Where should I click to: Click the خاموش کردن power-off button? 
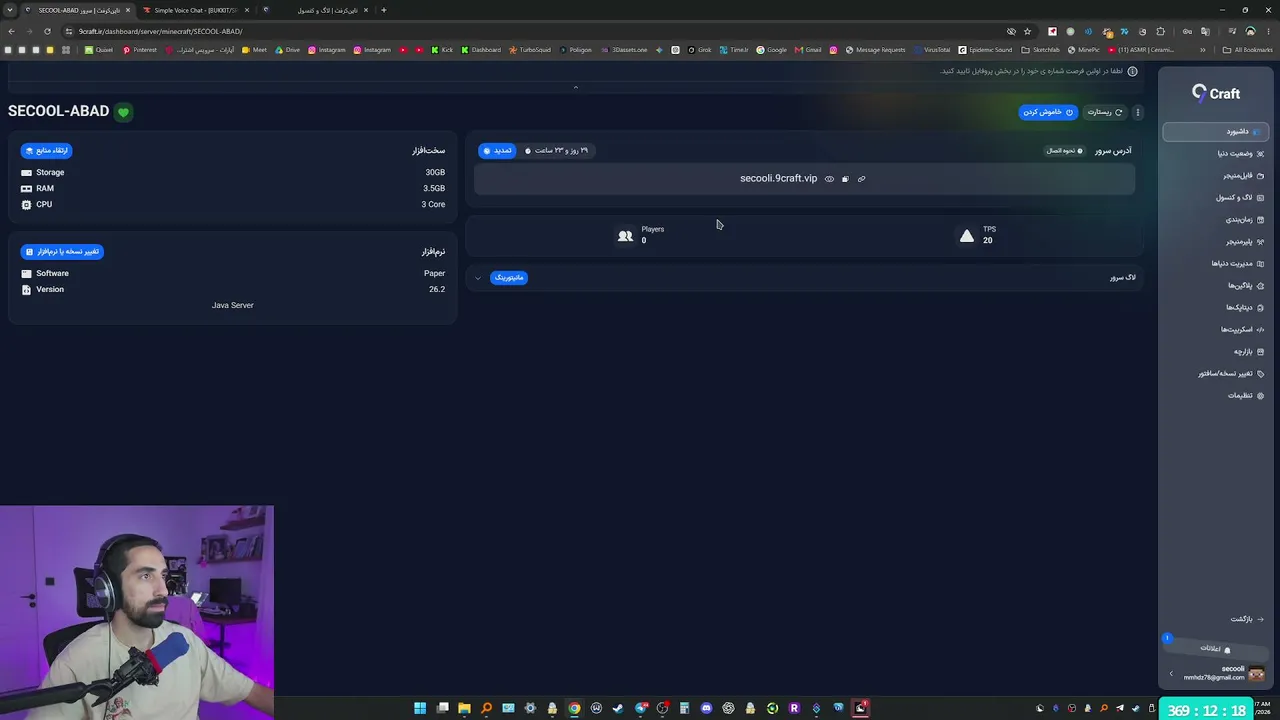click(1048, 112)
